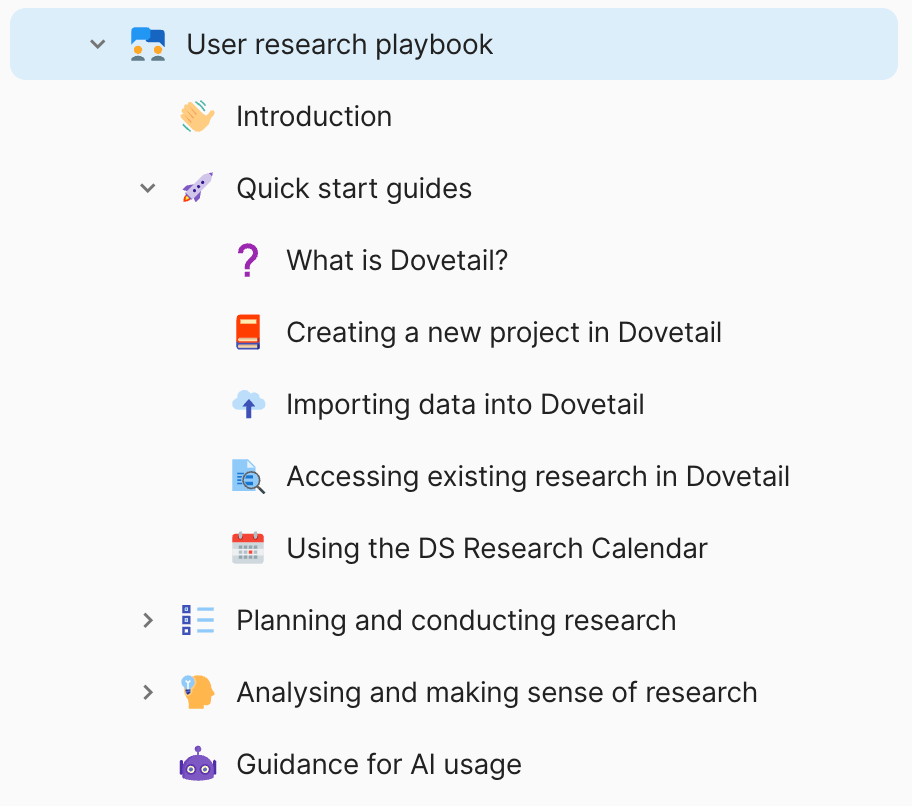Click the purple question mark icon
912x806 pixels.
click(x=247, y=261)
